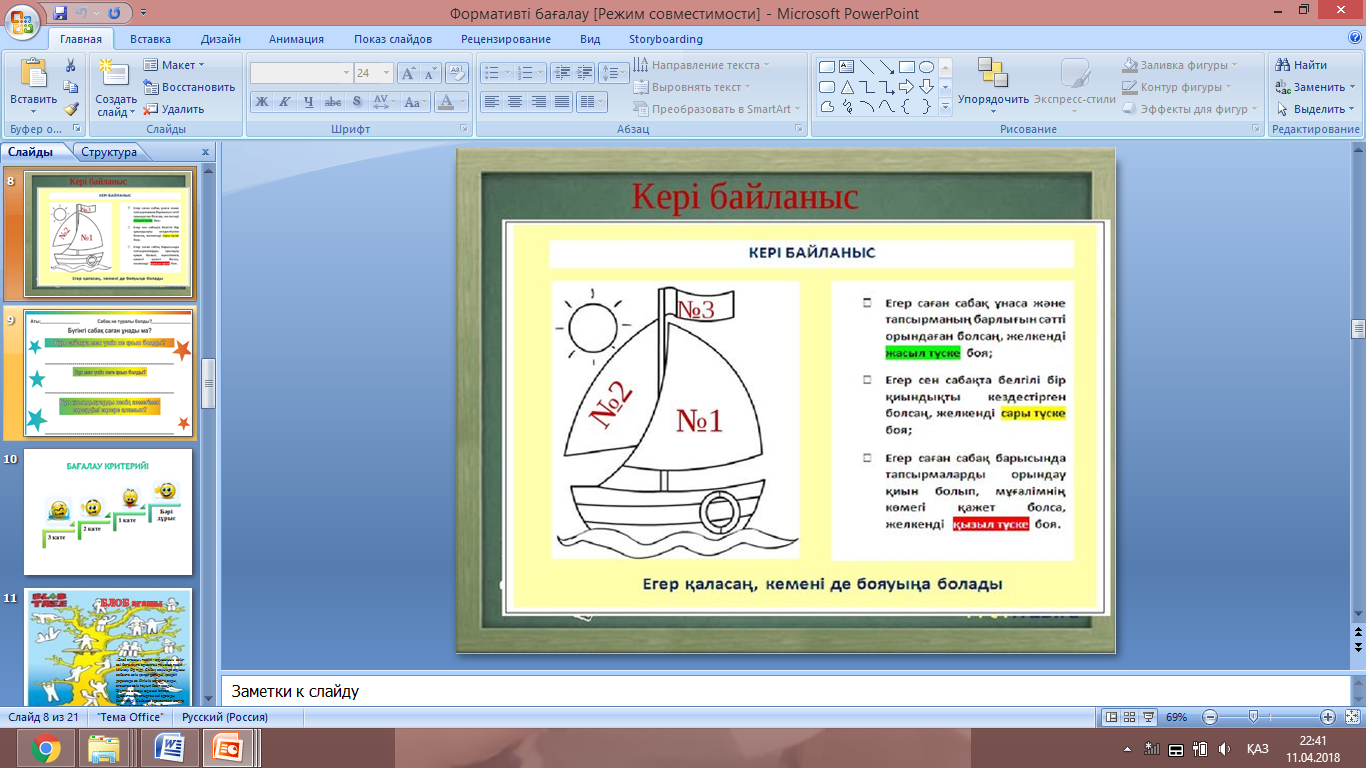This screenshot has width=1366, height=768.
Task: Open Chrome from the taskbar
Action: (x=46, y=748)
